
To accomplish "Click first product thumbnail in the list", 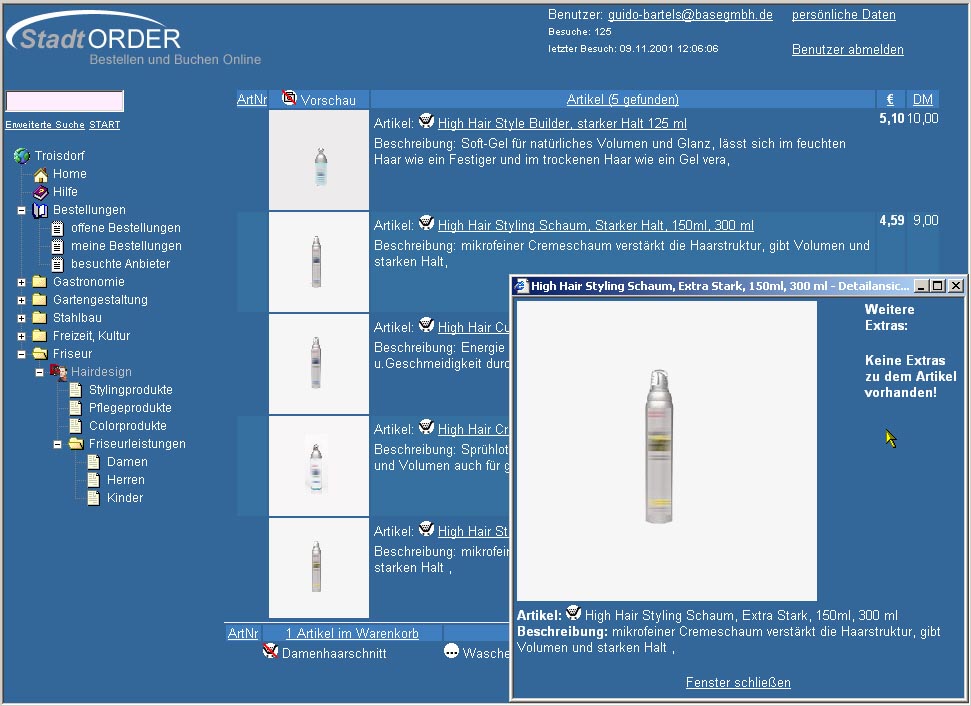I will [x=319, y=160].
